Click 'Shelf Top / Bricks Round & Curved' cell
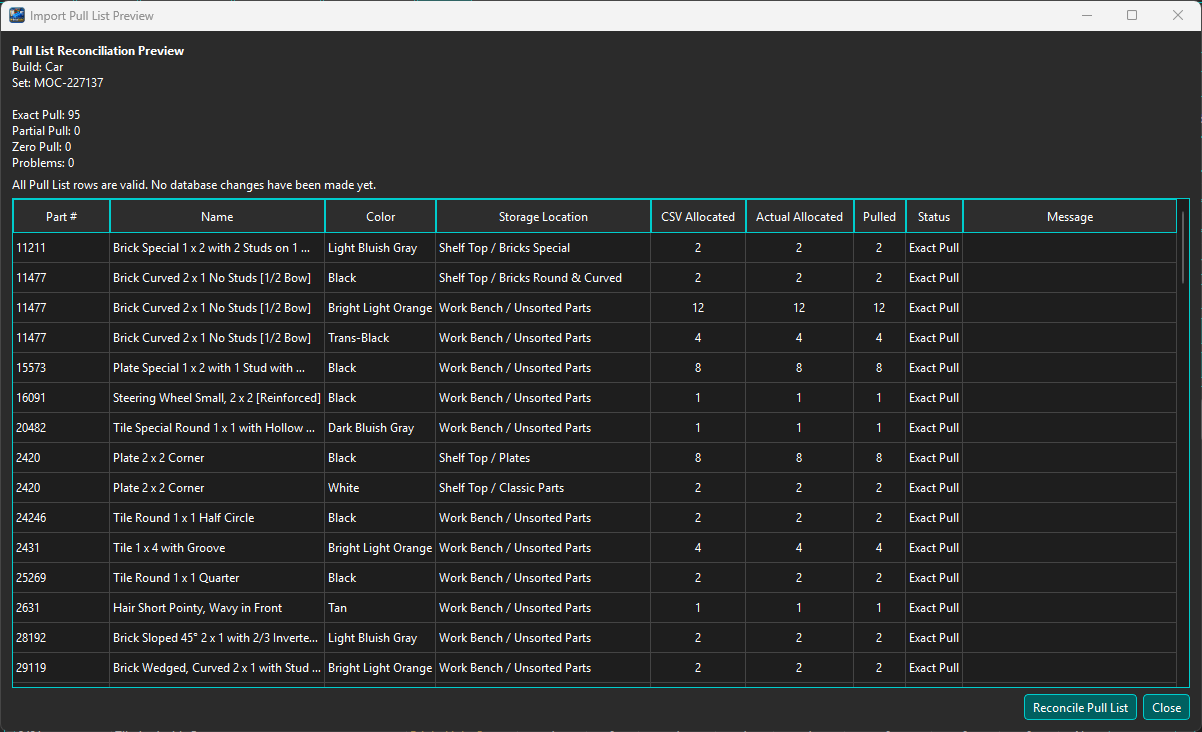Viewport: 1202px width, 732px height. pos(543,278)
